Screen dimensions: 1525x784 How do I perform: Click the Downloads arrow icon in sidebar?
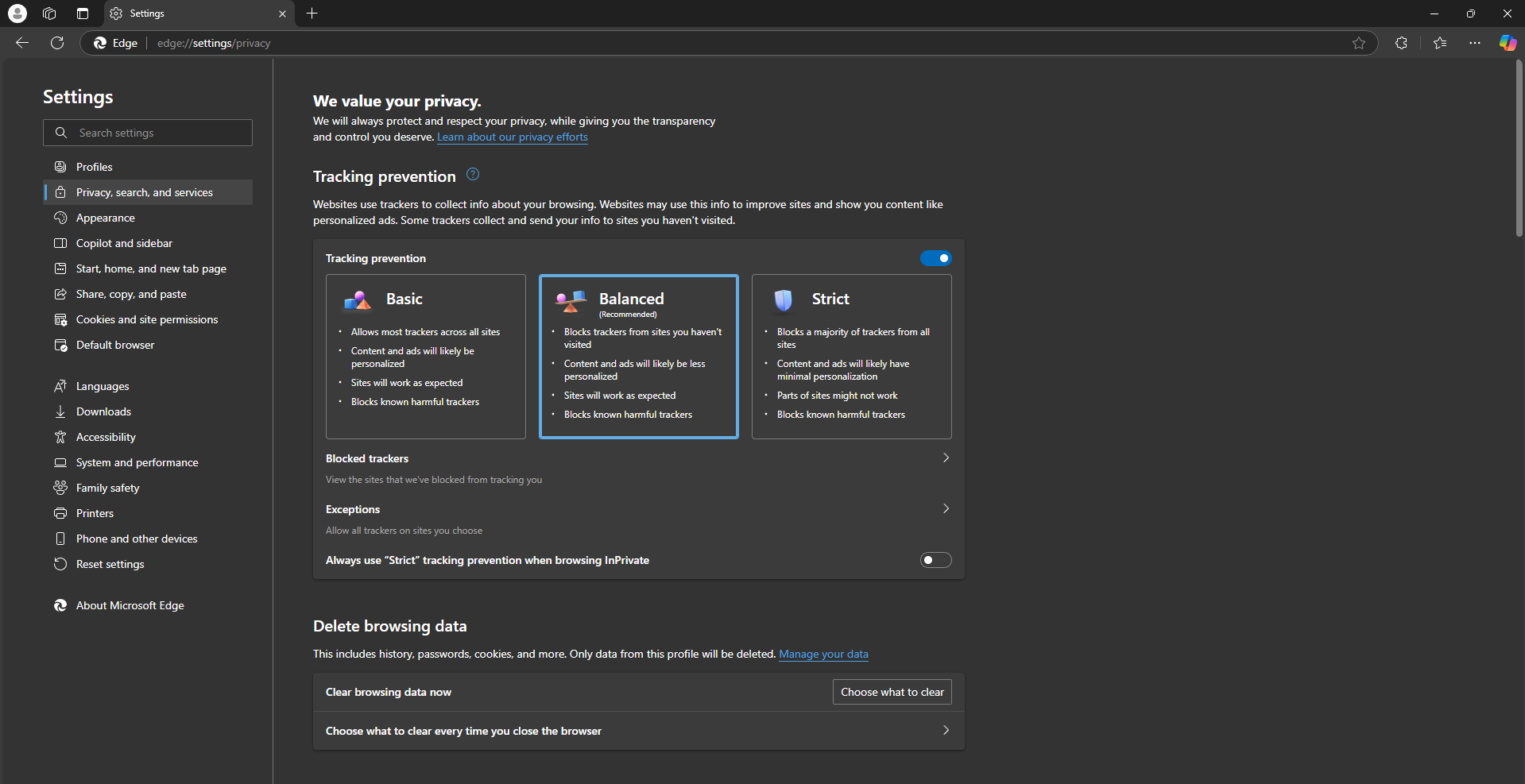60,411
